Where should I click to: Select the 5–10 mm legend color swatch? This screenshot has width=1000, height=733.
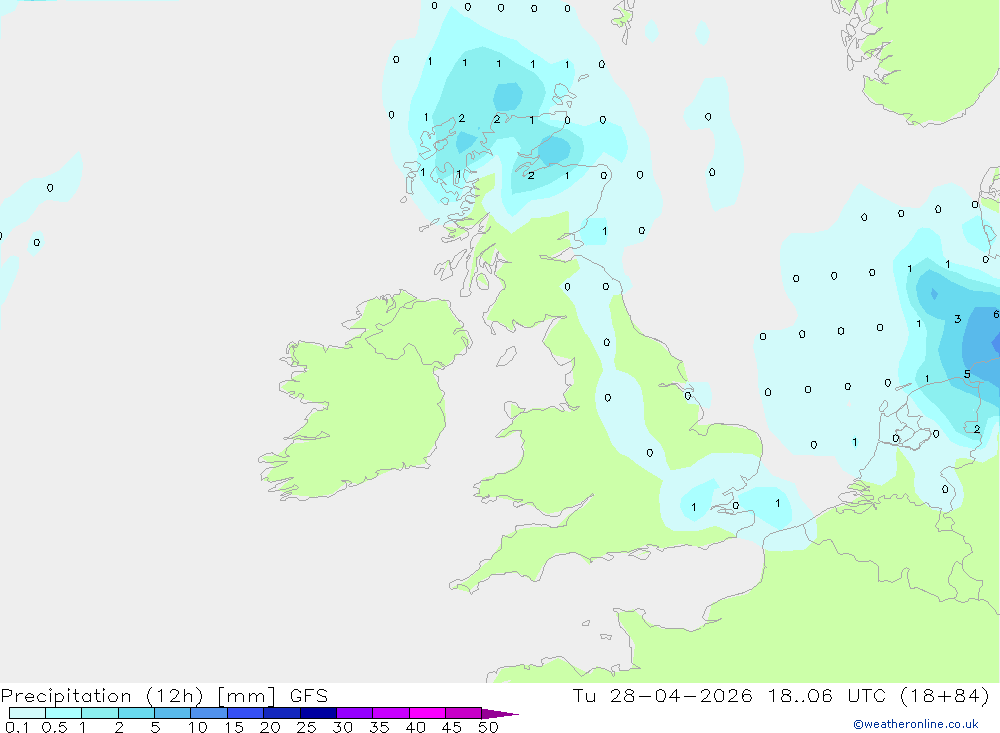[173, 713]
